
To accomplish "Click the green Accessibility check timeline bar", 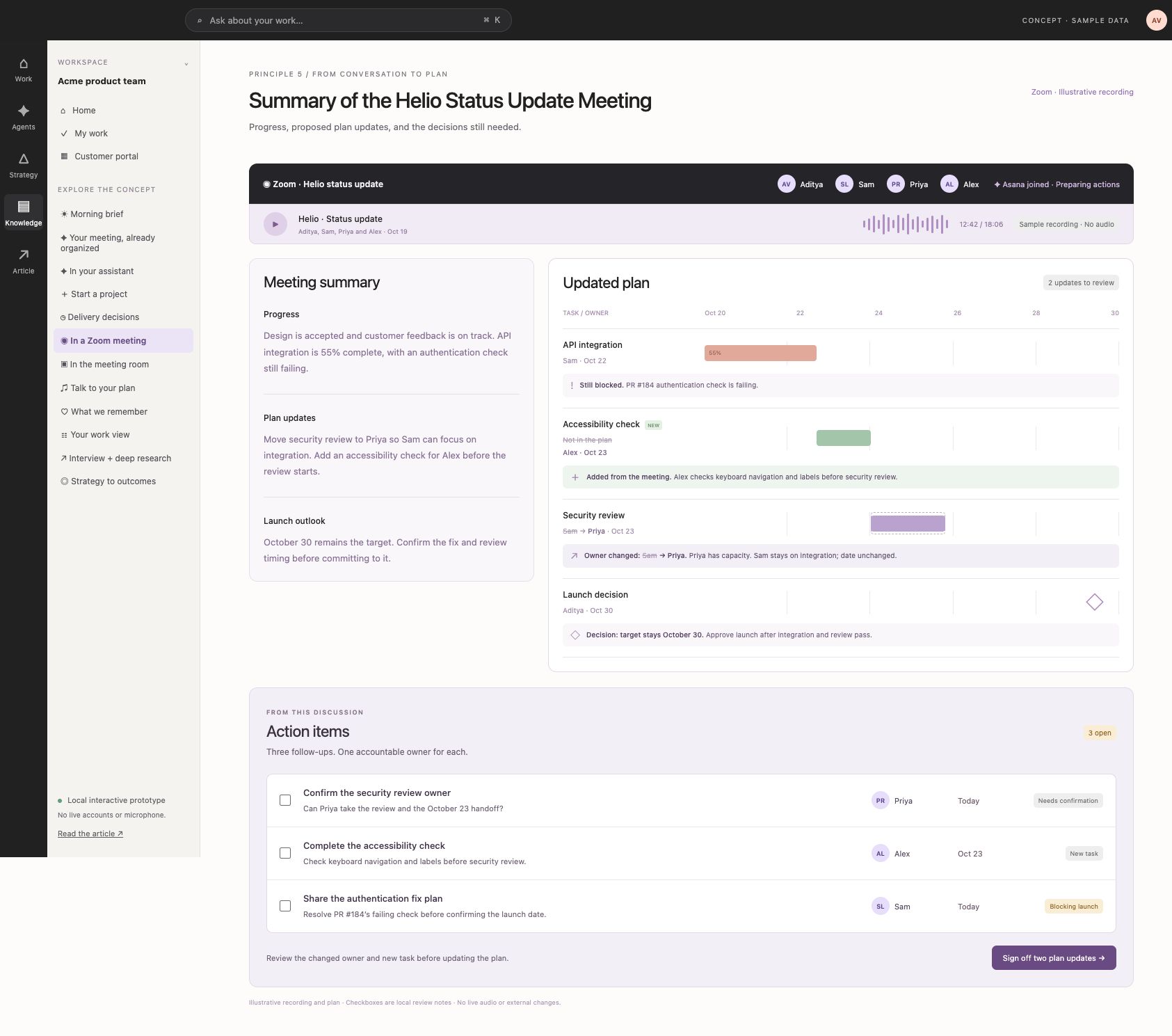I will (844, 438).
